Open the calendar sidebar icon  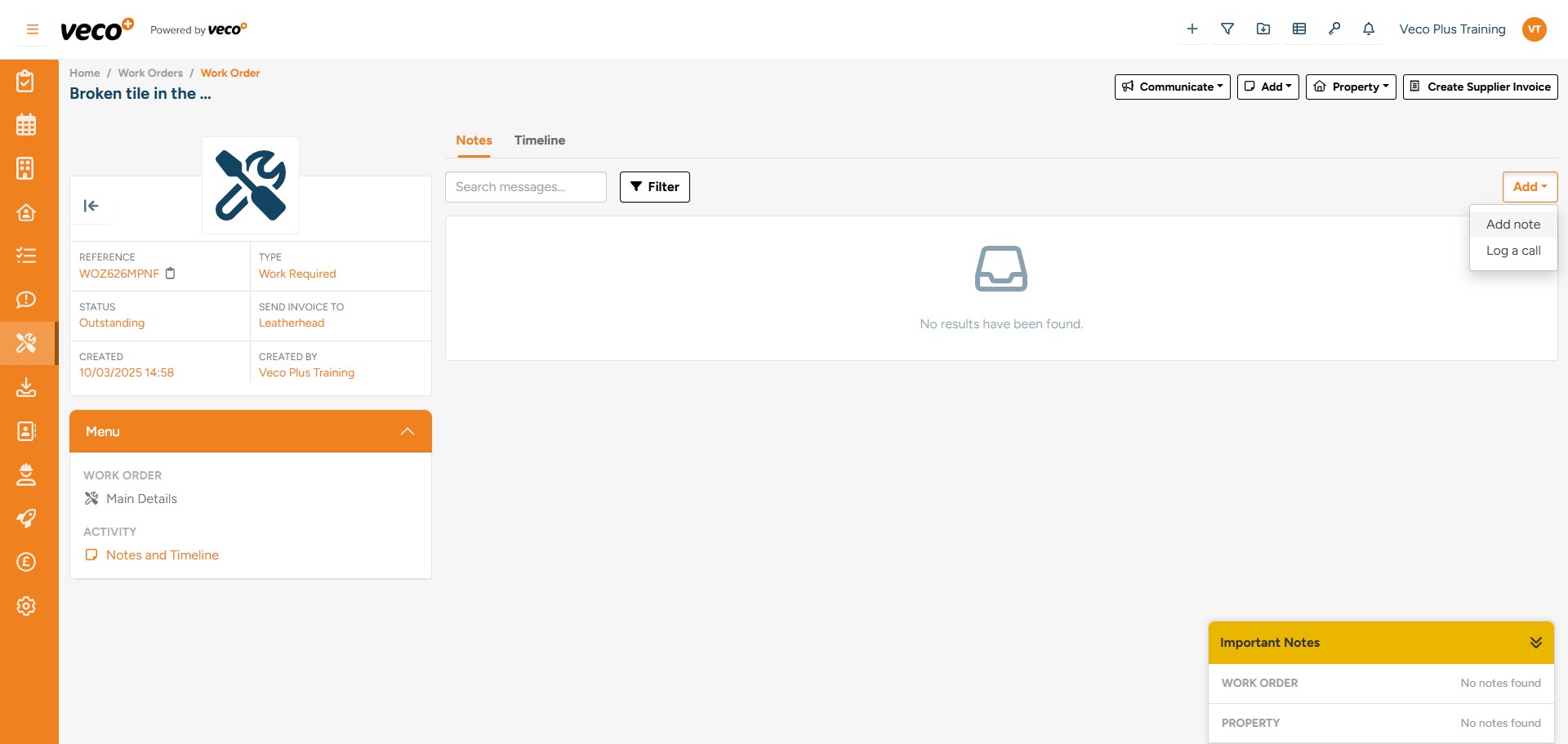tap(26, 125)
